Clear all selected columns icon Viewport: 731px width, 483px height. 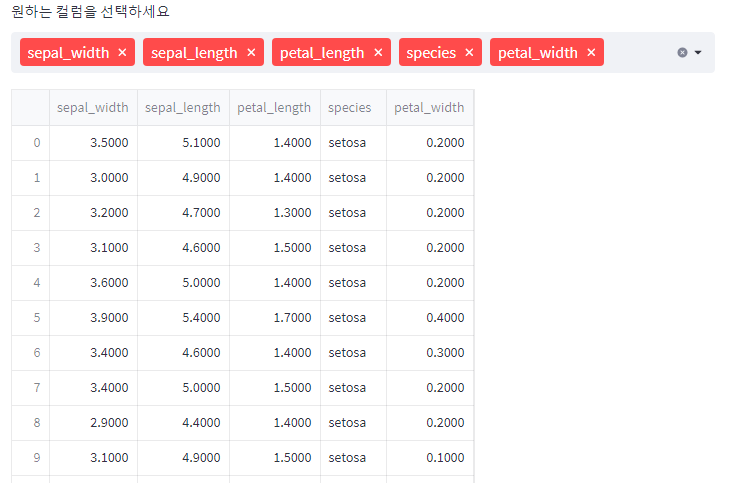pyautogui.click(x=682, y=52)
